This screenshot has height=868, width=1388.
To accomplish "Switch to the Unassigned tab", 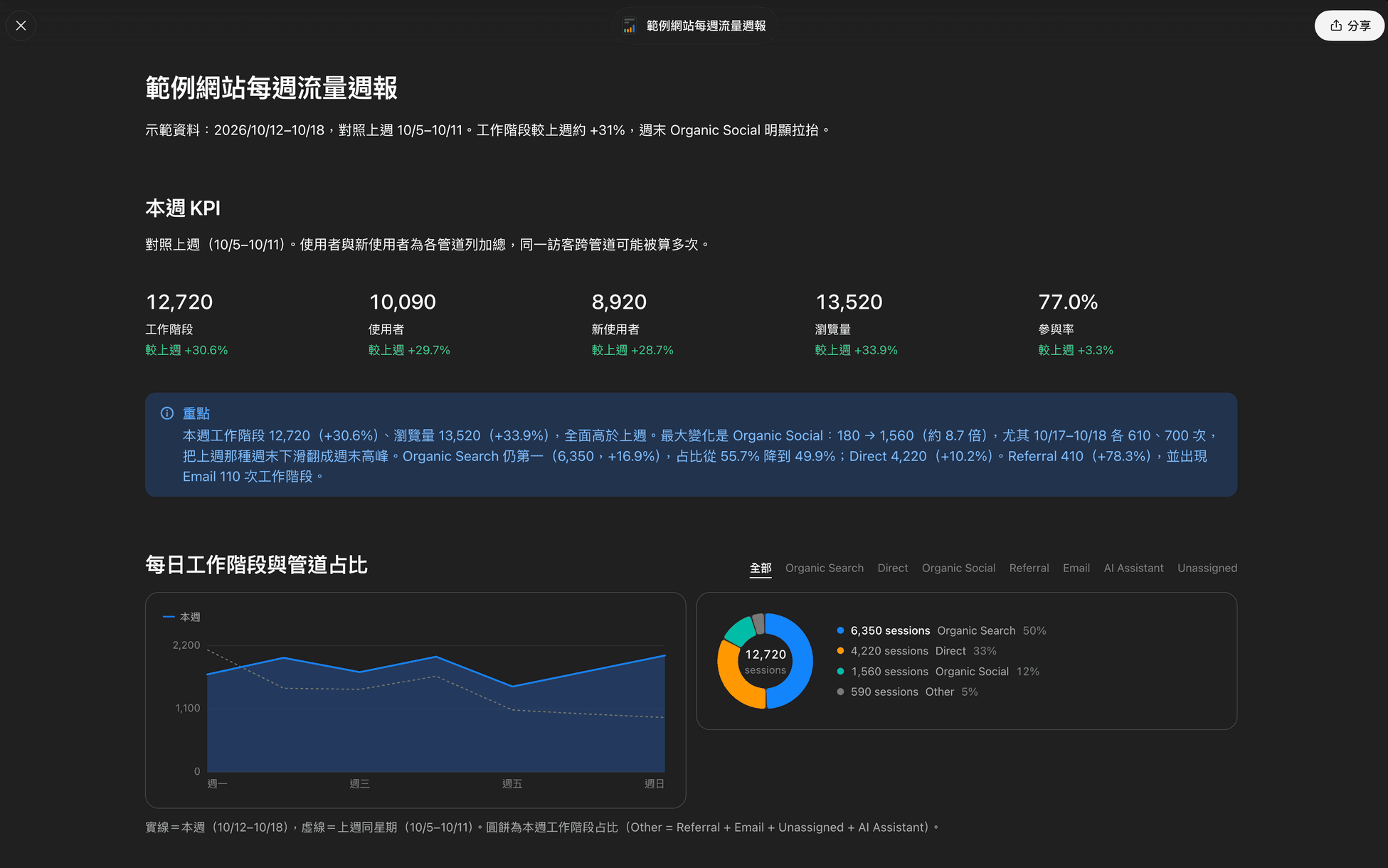I will point(1207,568).
